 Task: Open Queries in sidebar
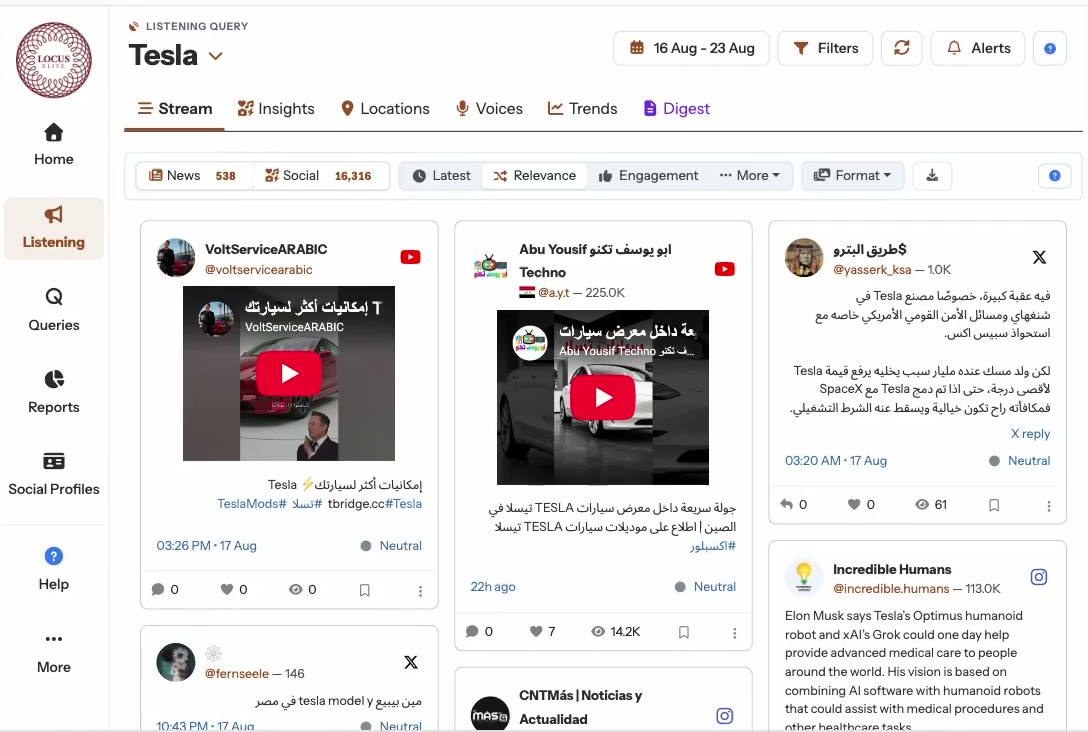click(x=53, y=309)
